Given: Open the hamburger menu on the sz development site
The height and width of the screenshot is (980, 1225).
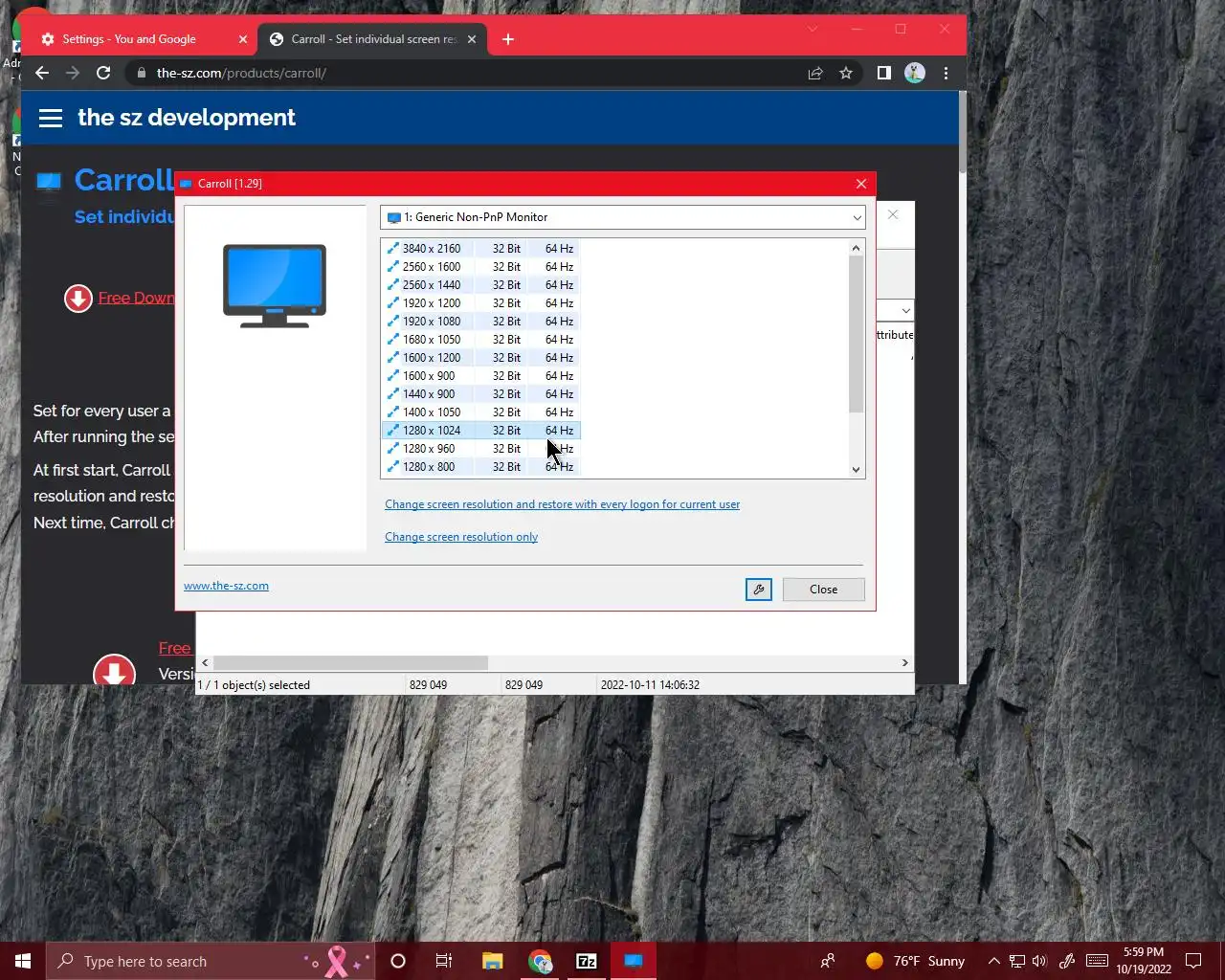Looking at the screenshot, I should pos(51,118).
